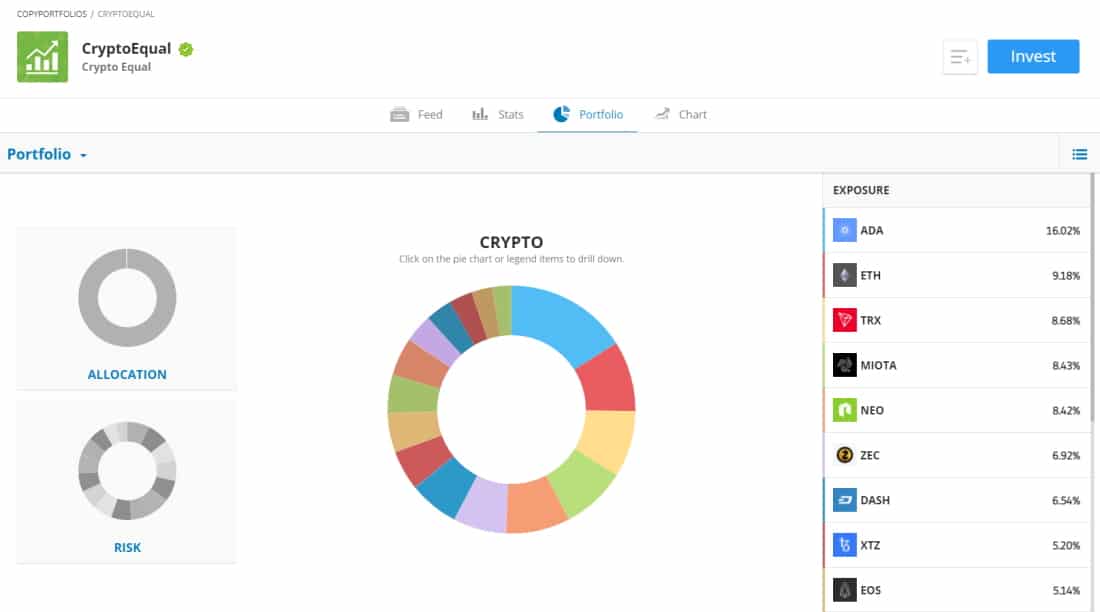Click the orange bottom pie slice
The width and height of the screenshot is (1100, 612).
click(x=536, y=505)
